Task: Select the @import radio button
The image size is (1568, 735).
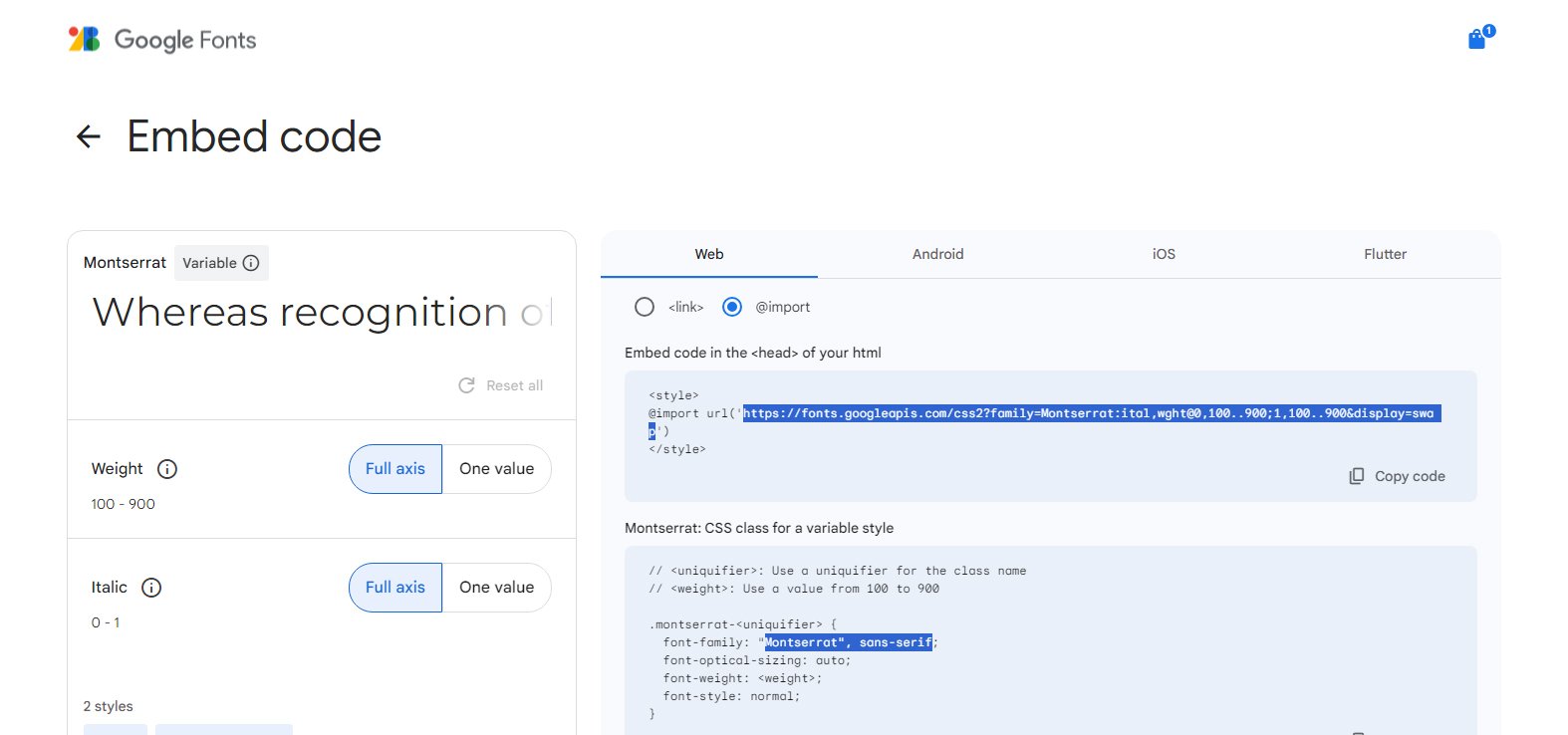Action: click(x=732, y=307)
